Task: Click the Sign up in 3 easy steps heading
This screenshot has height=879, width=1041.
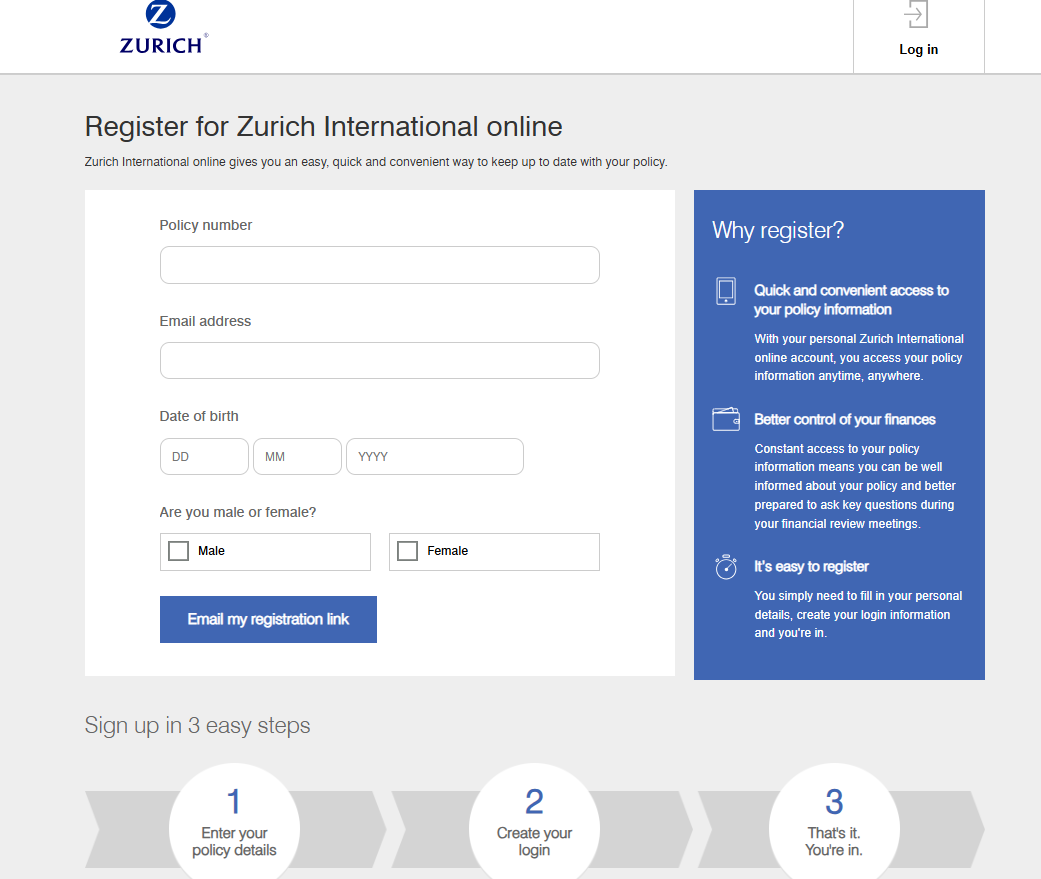Action: tap(197, 726)
